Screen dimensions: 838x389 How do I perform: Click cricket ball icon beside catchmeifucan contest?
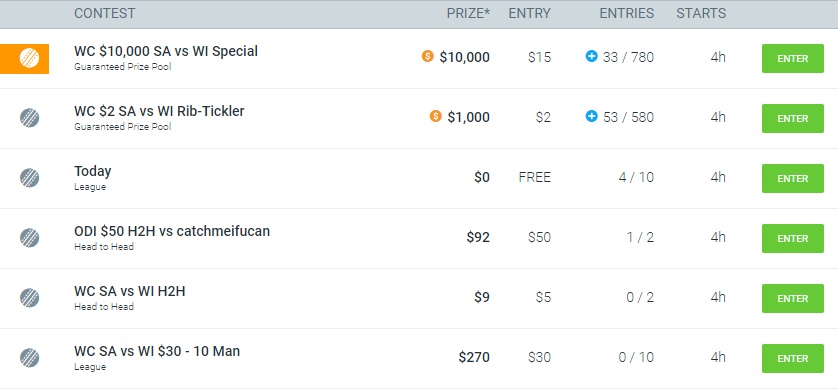(x=29, y=237)
